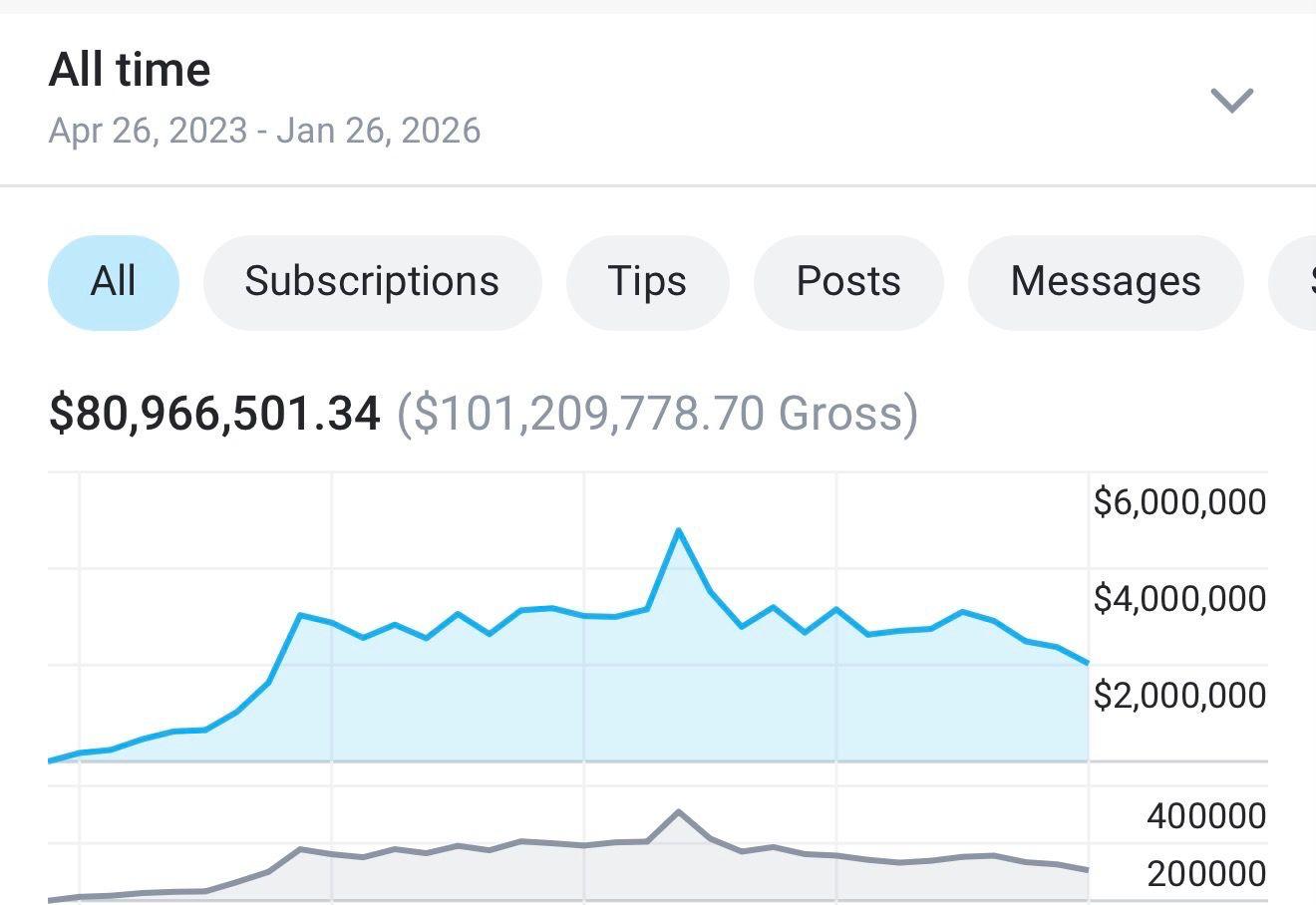Click the right end of the gray chart line
1316x905 pixels.
[x=1087, y=870]
